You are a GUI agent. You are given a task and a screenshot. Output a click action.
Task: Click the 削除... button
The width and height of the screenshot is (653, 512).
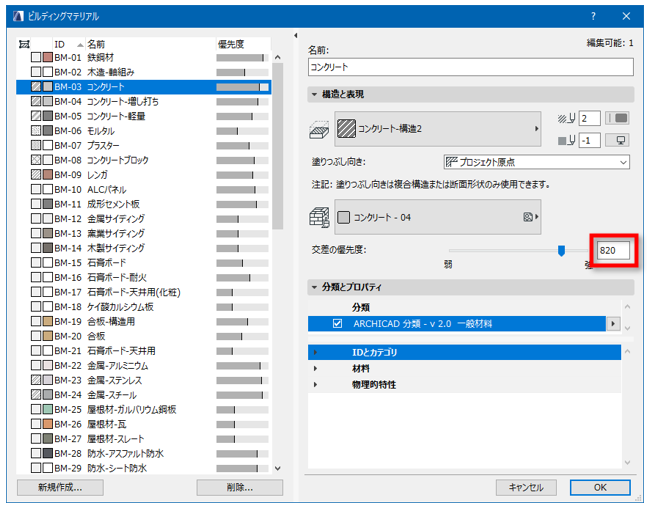tap(240, 487)
